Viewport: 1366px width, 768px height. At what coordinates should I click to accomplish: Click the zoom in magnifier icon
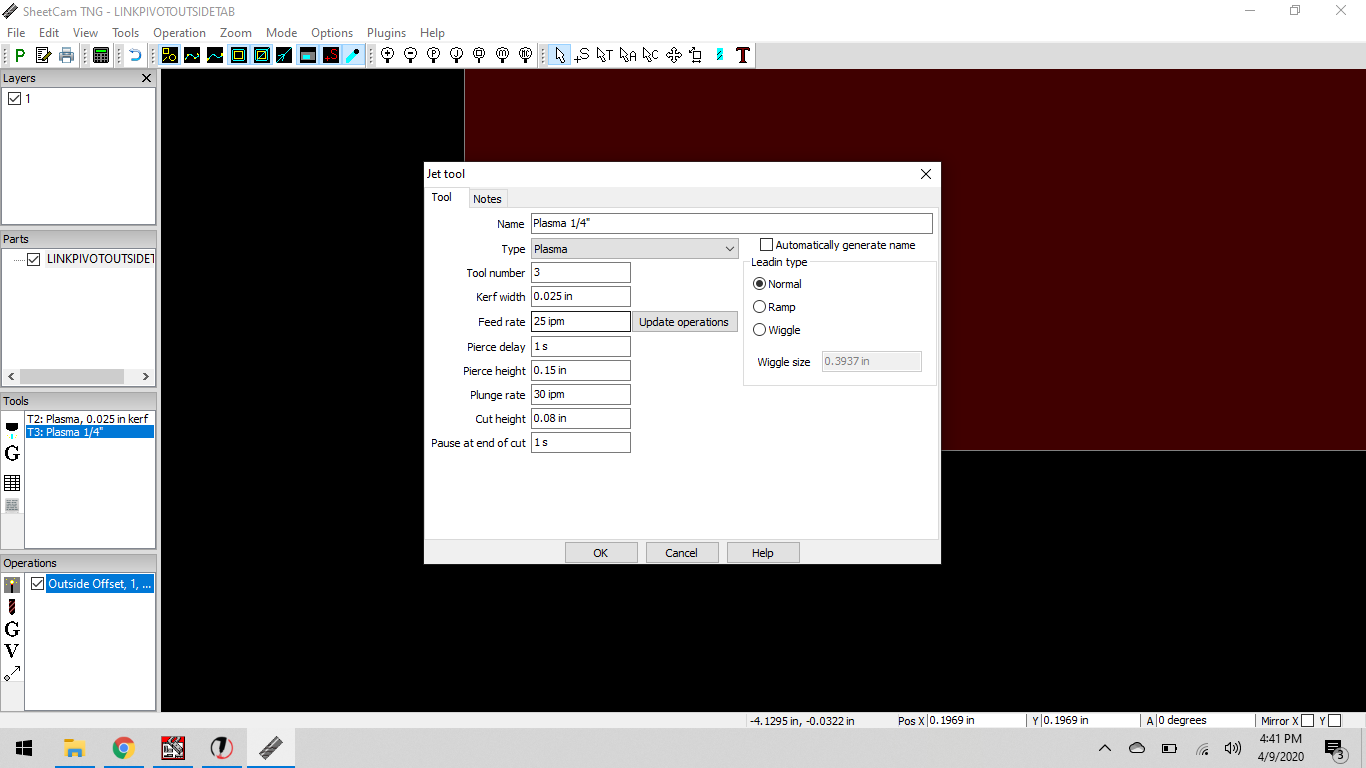tap(387, 55)
